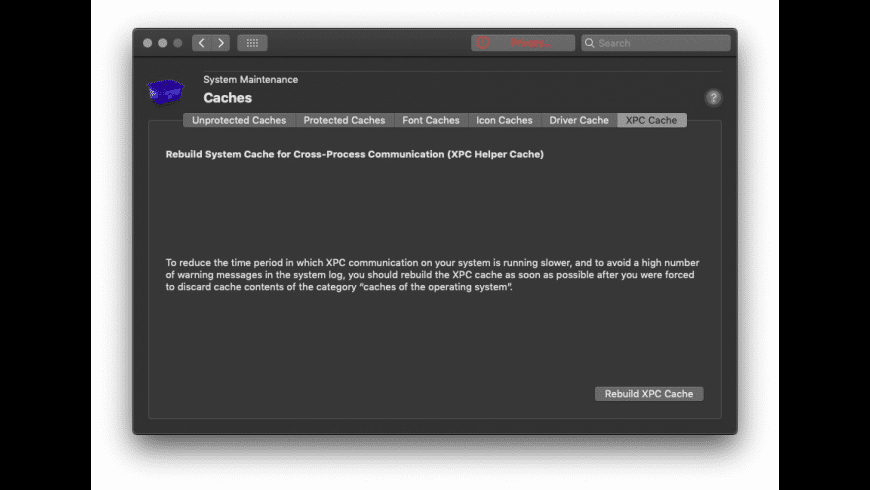This screenshot has height=490, width=870.
Task: Click the red Privacy warning button
Action: tap(523, 43)
